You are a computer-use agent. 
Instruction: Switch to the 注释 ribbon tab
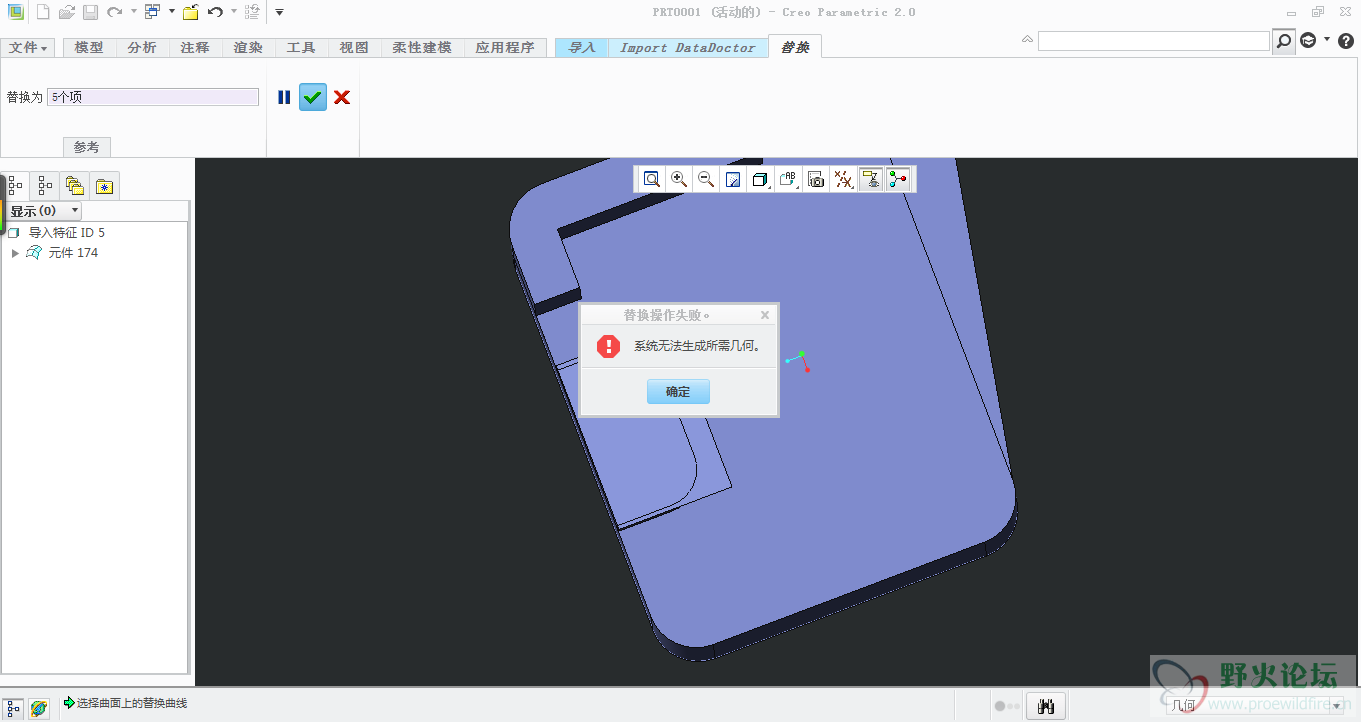195,47
